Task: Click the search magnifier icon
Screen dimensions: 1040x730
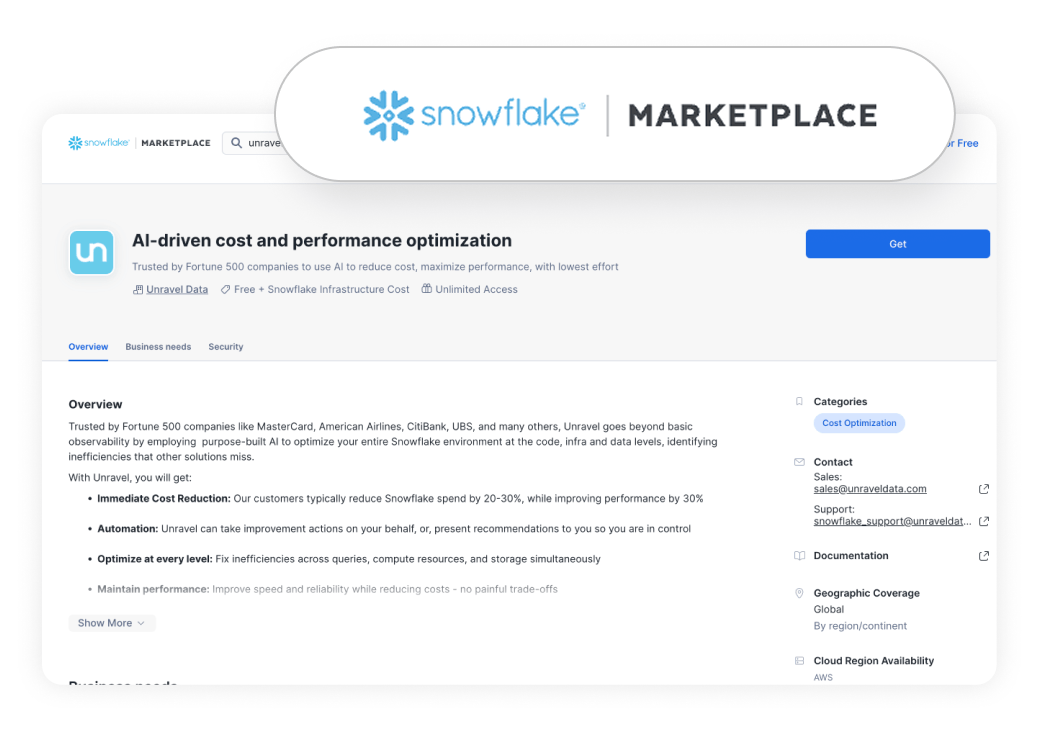Action: coord(236,143)
